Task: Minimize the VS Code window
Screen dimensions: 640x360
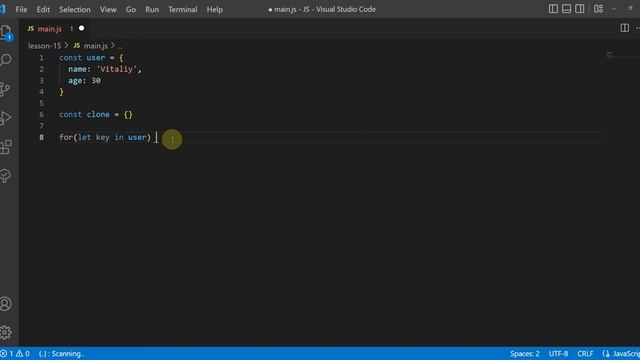Action: tap(613, 9)
